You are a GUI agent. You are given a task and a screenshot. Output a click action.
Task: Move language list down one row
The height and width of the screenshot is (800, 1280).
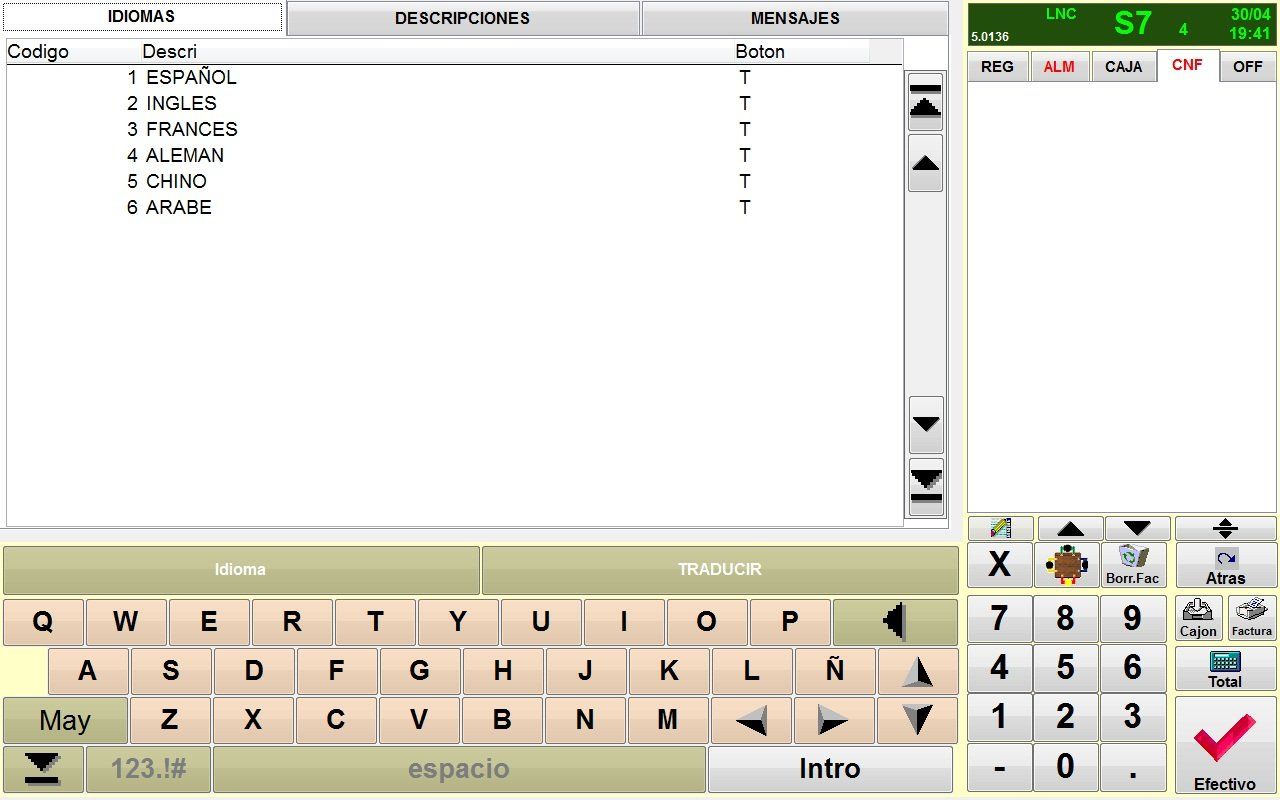926,425
